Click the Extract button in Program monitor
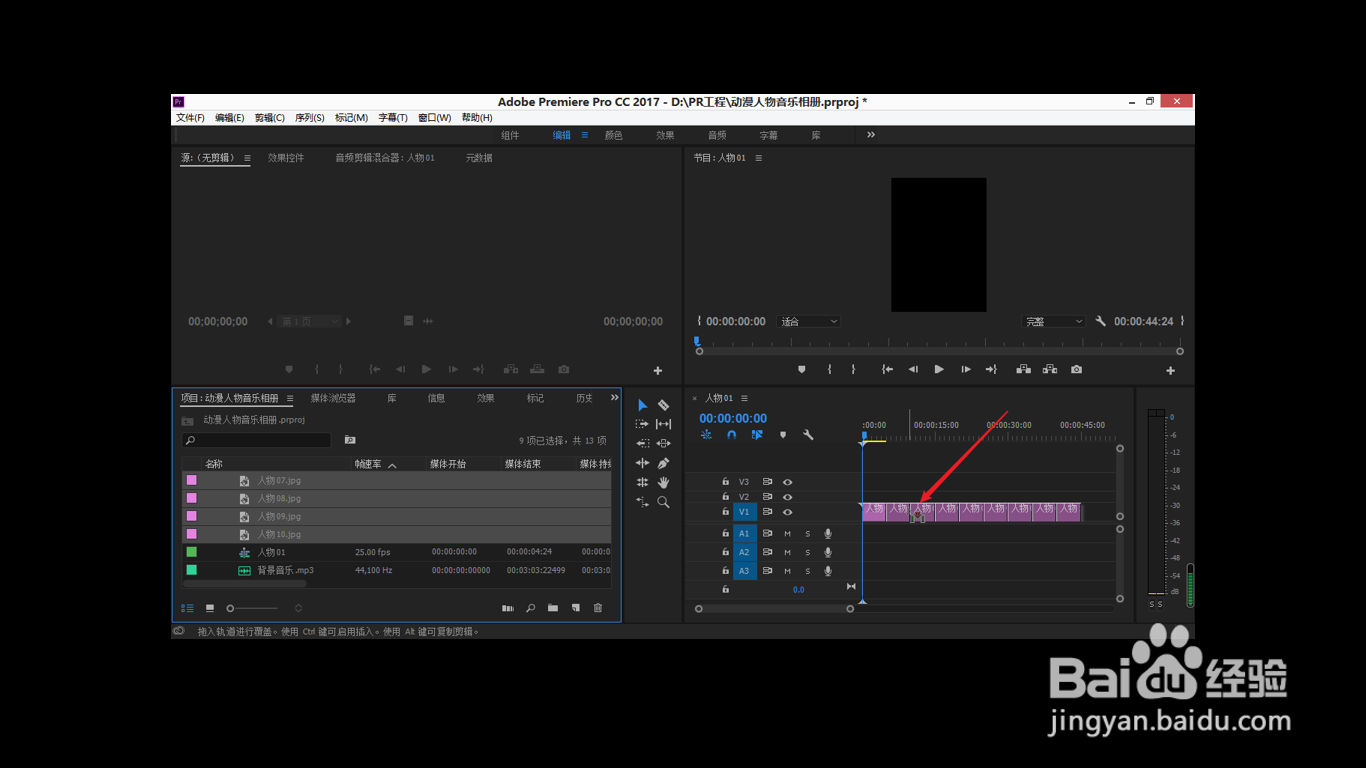The image size is (1366, 768). (1050, 369)
